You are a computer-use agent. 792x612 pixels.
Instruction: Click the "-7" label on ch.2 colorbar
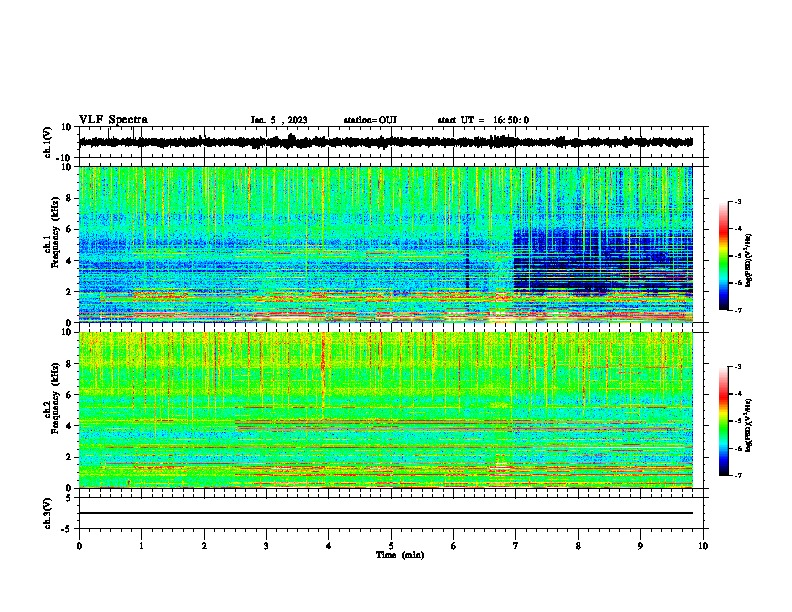tap(737, 475)
